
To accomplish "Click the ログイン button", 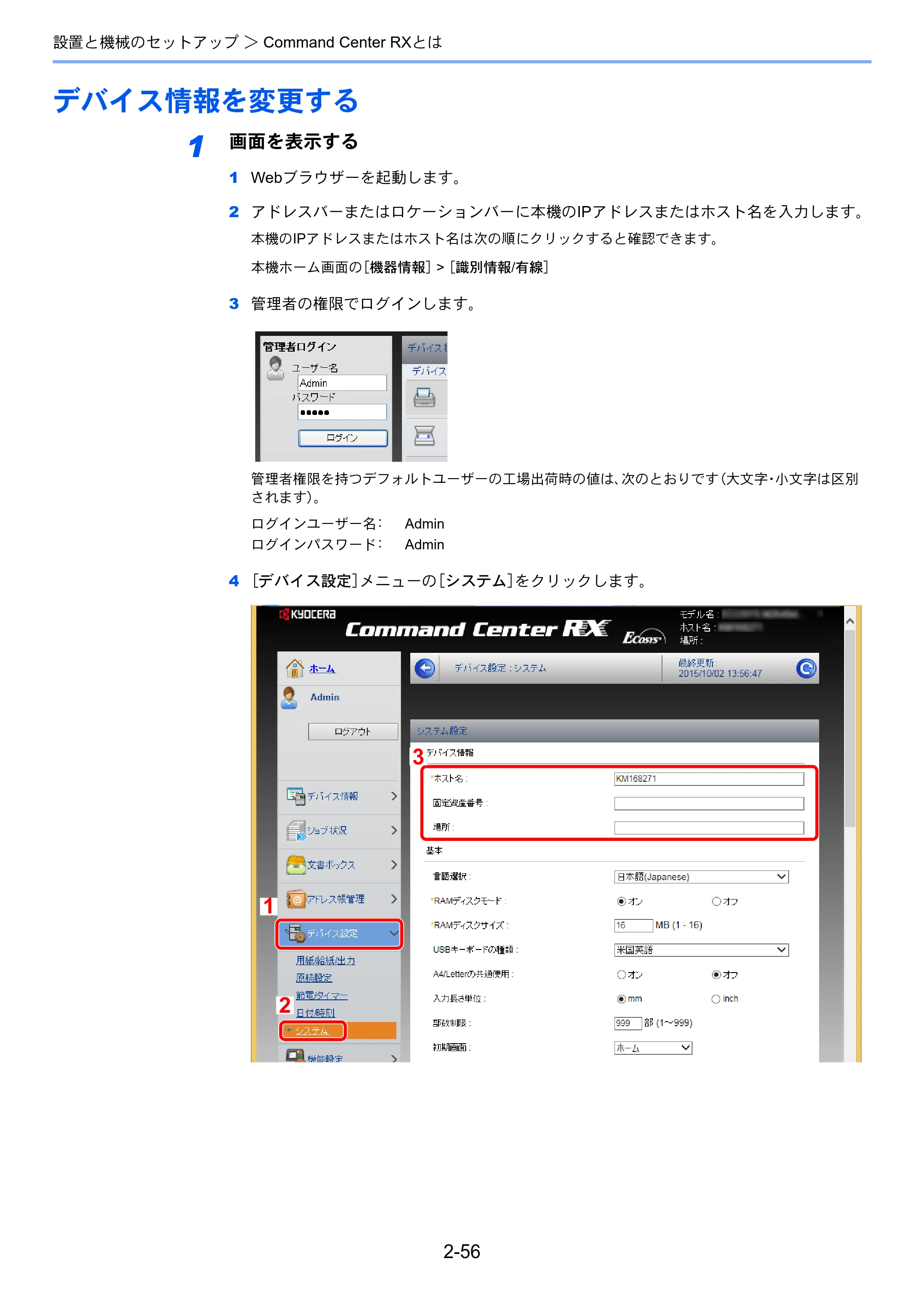I will 343,438.
